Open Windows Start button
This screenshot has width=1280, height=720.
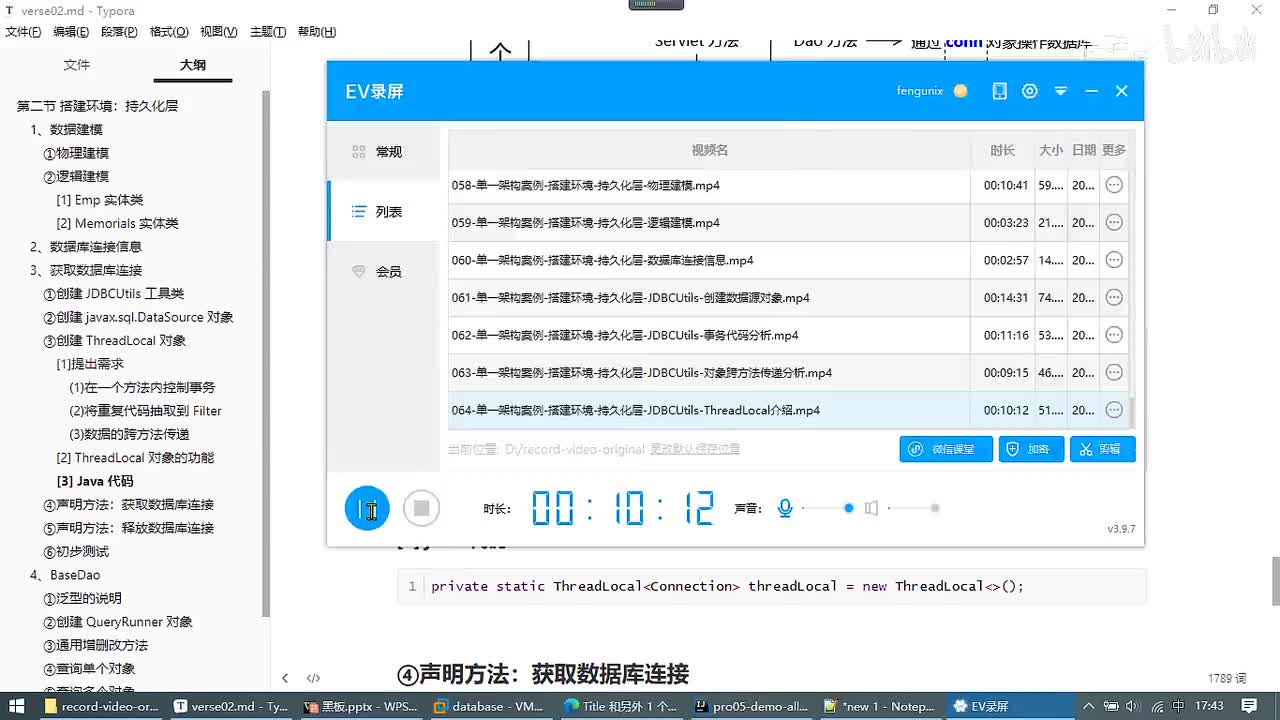coord(17,706)
